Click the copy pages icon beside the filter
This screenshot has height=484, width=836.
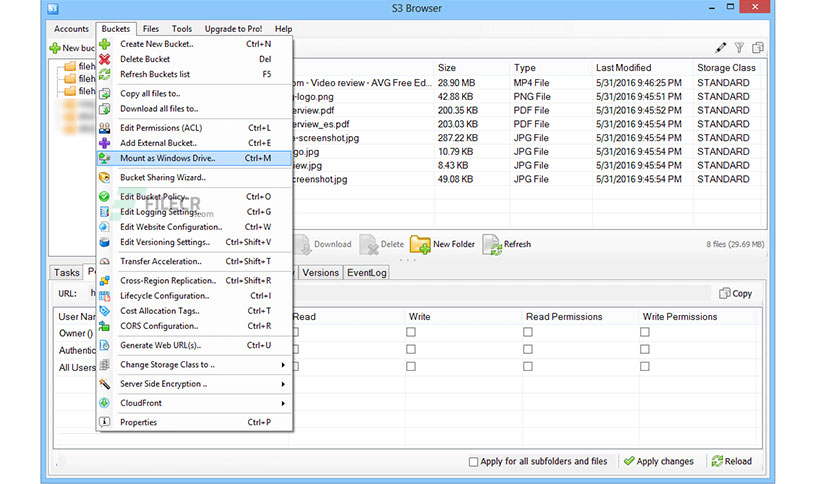(758, 48)
